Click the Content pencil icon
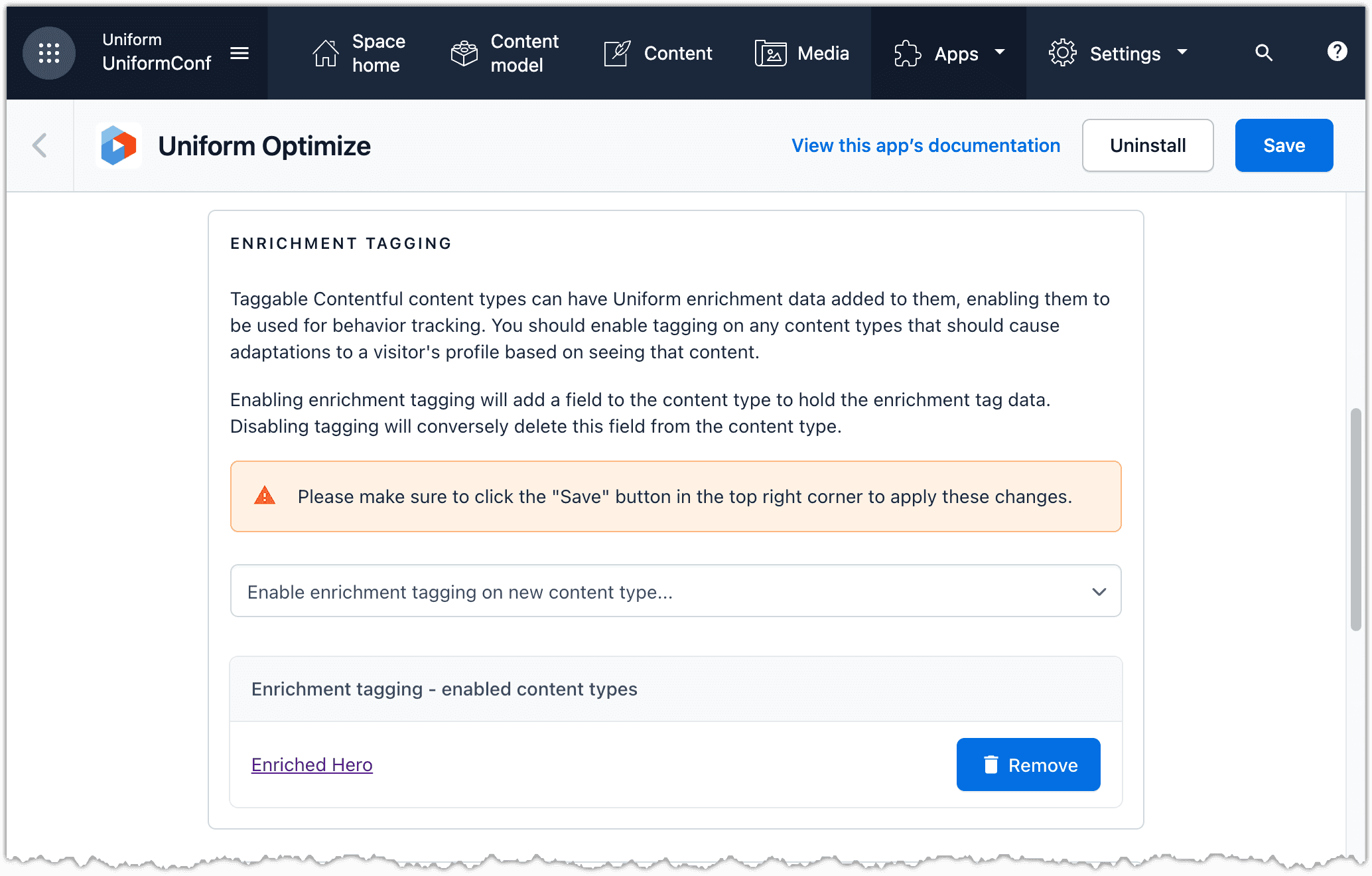The width and height of the screenshot is (1372, 876). coord(616,53)
